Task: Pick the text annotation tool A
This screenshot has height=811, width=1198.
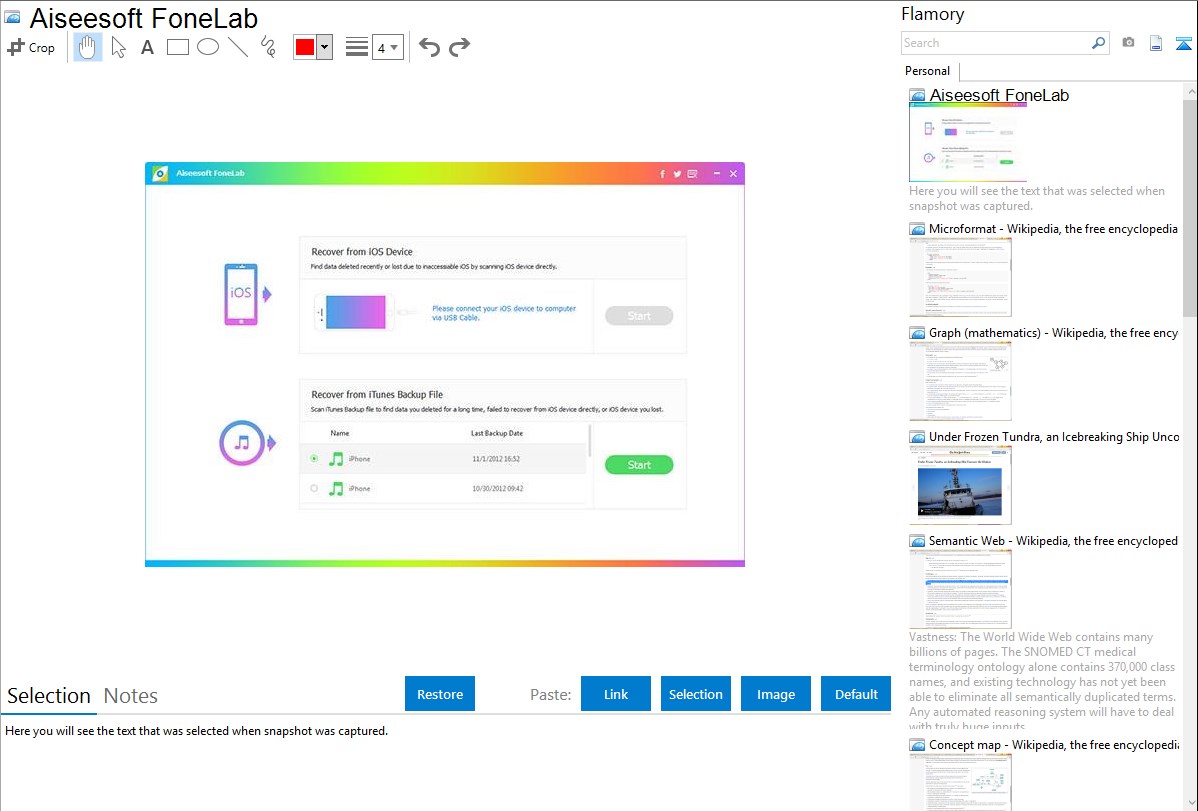Action: (x=147, y=47)
